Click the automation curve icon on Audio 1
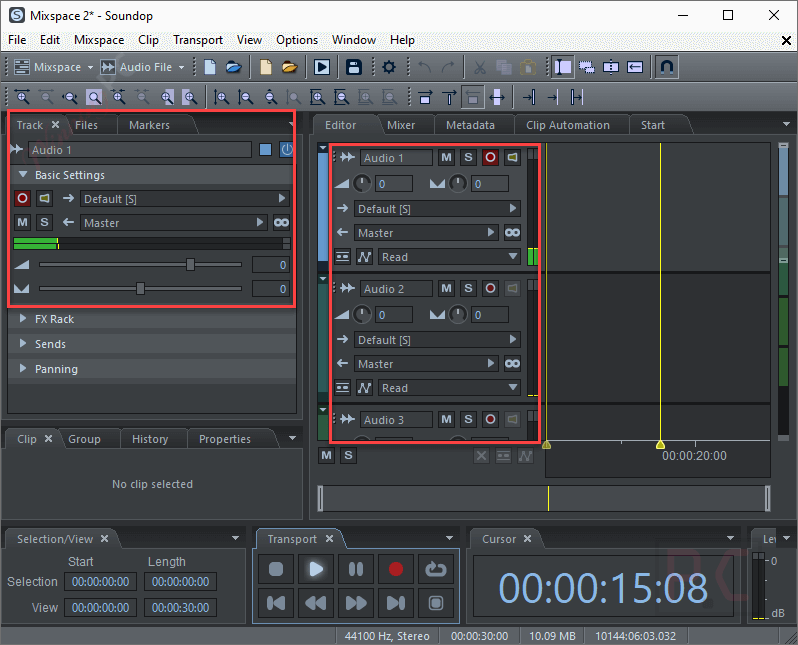This screenshot has height=645, width=798. coord(364,257)
